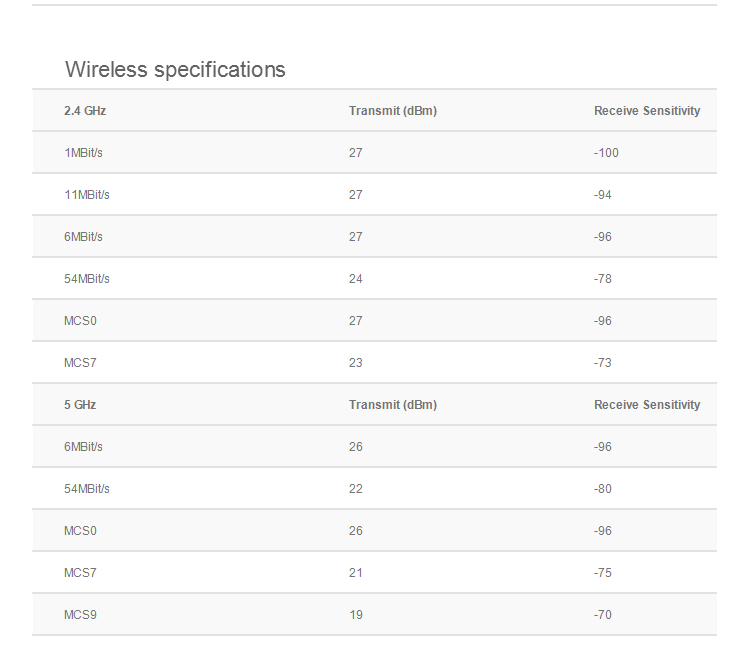Click the -73 sensitivity value
Image resolution: width=750 pixels, height=669 pixels.
603,363
